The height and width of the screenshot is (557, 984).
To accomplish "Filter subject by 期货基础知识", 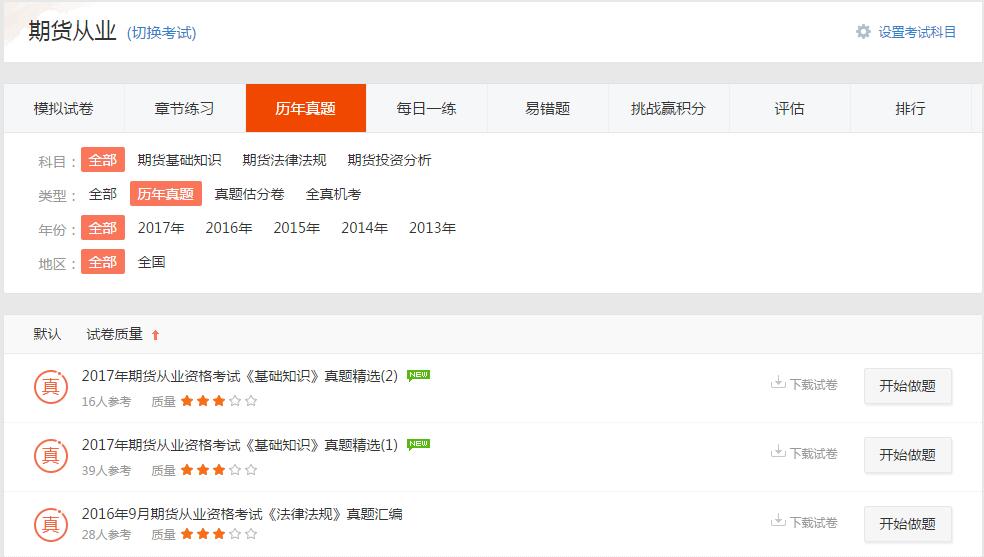I will (x=179, y=160).
